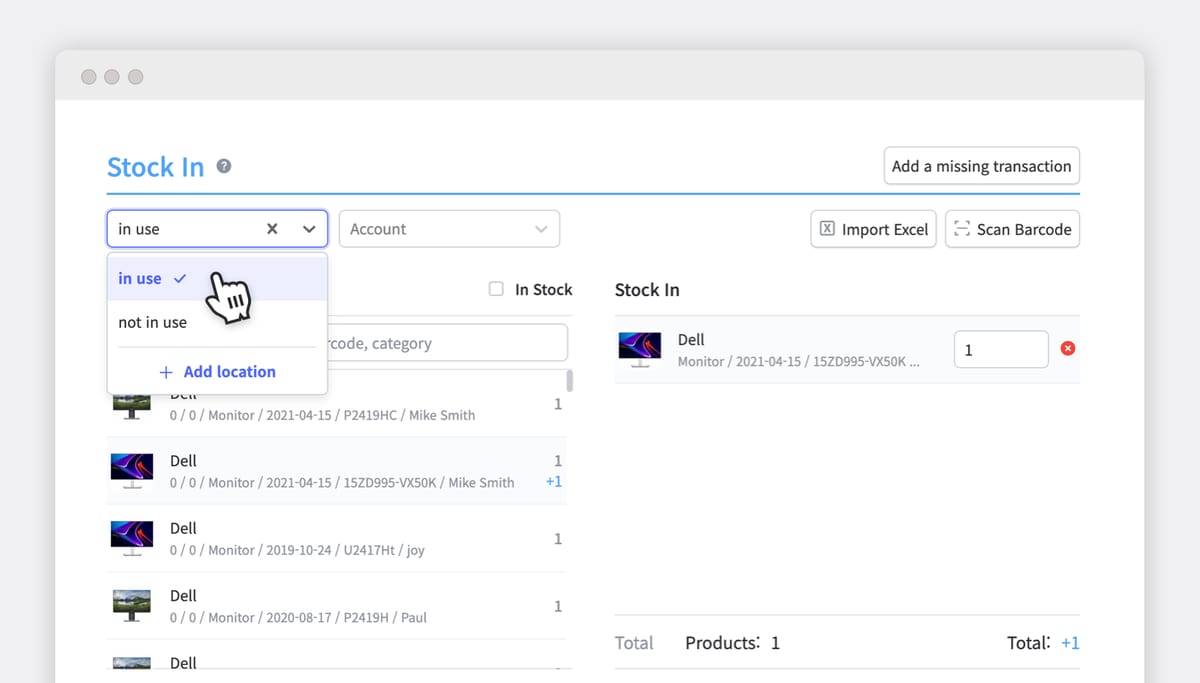Click the Dell P2419HC monitor thumbnail
Image resolution: width=1200 pixels, height=683 pixels.
click(x=131, y=403)
